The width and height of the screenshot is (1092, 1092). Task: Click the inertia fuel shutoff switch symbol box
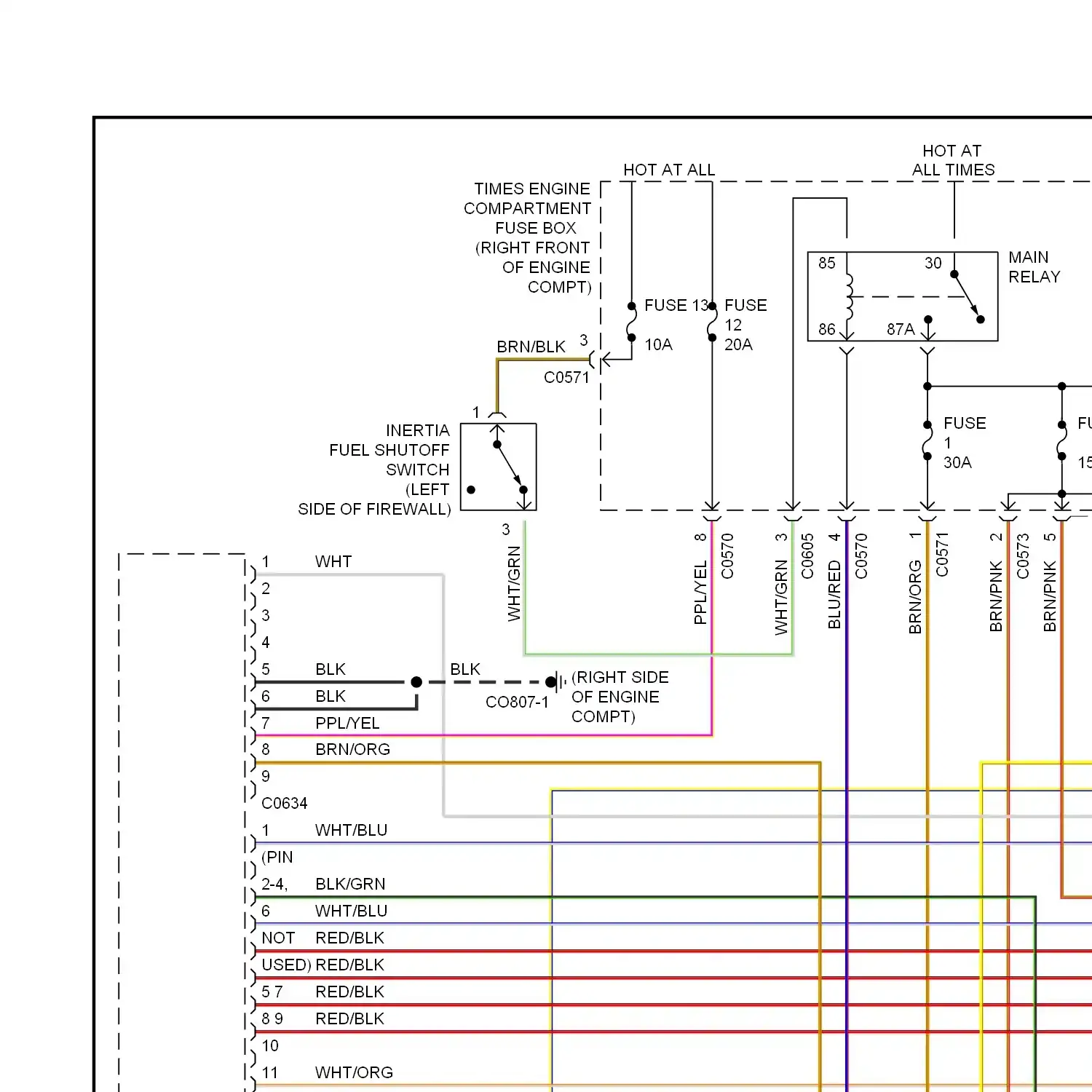[x=499, y=467]
